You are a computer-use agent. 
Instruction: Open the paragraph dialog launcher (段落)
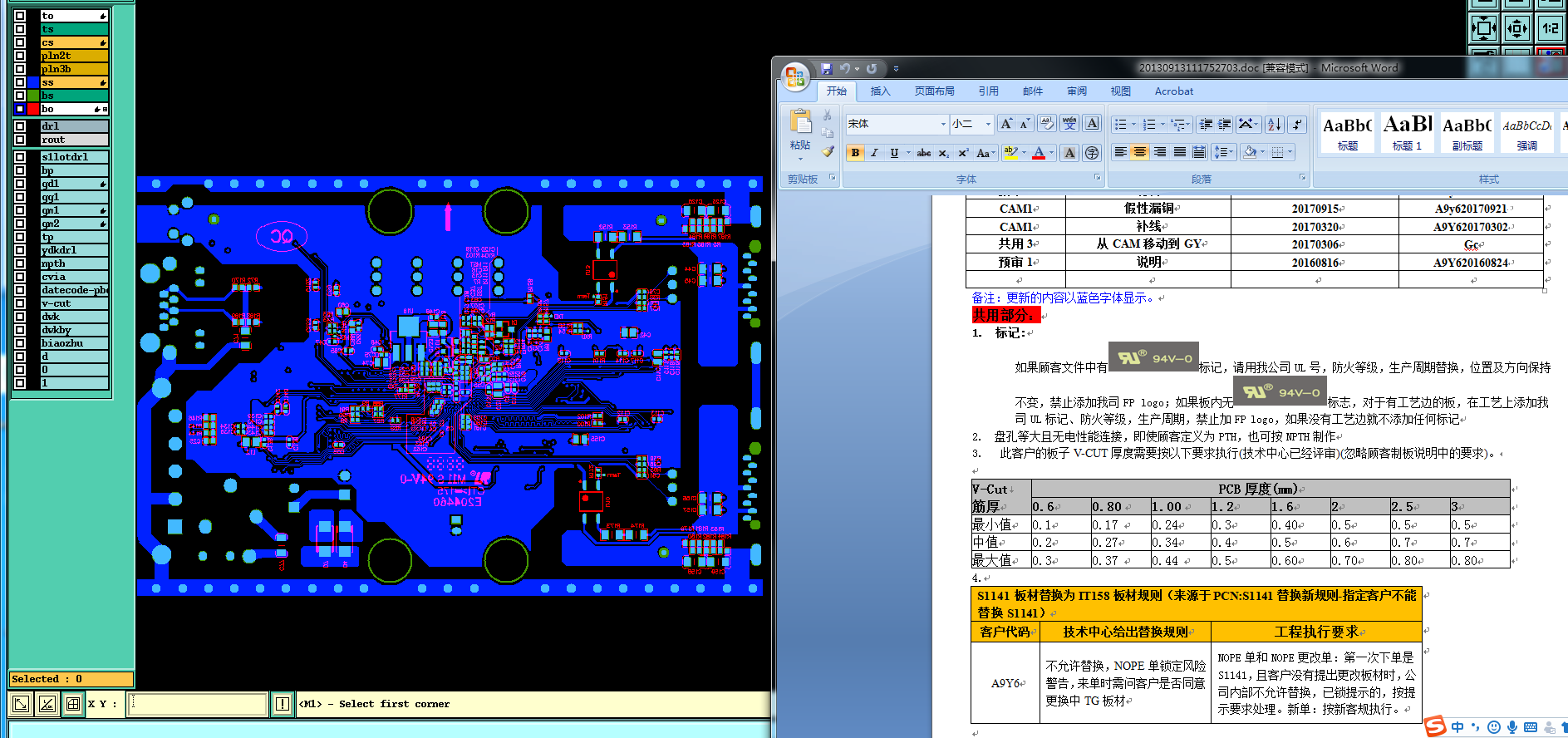click(x=1302, y=178)
